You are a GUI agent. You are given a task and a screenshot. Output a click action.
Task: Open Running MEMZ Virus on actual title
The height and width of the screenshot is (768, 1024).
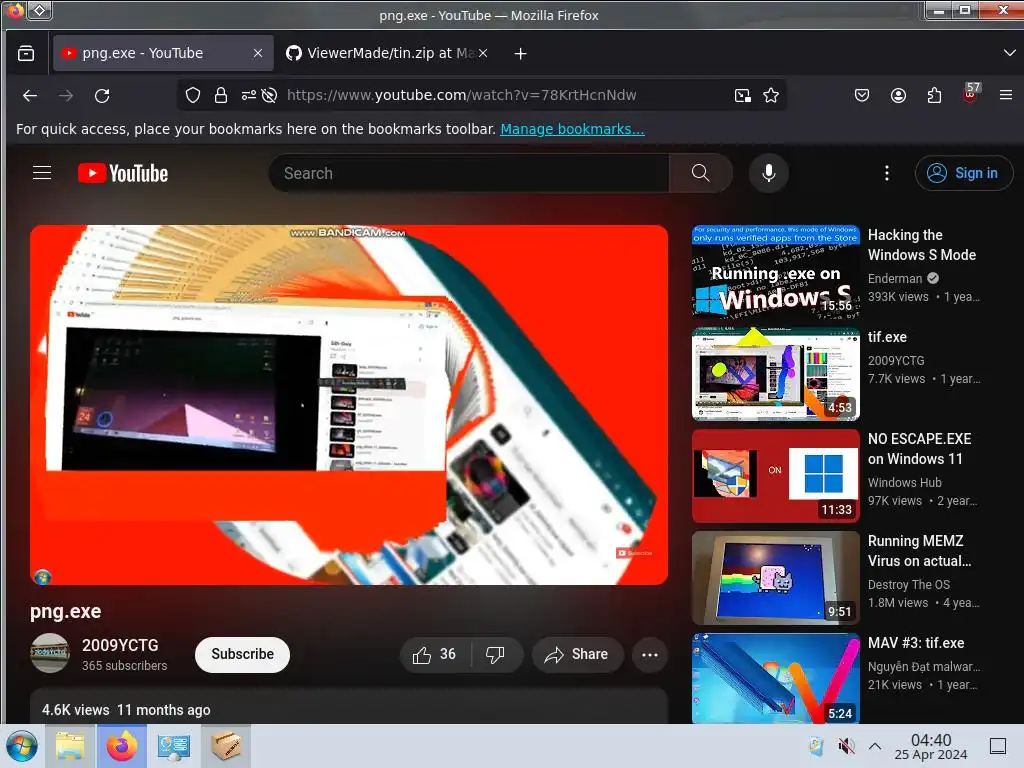[x=919, y=551]
